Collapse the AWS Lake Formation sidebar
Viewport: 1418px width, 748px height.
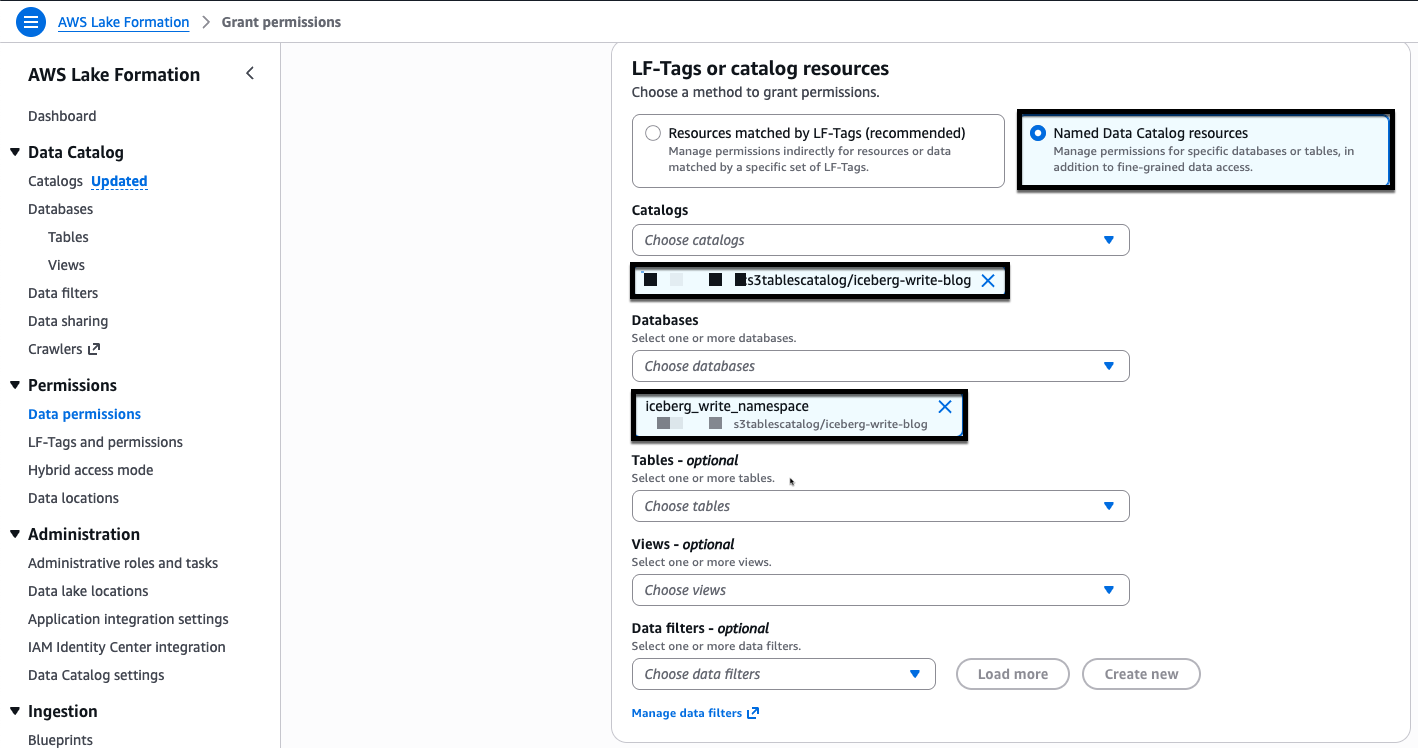point(250,73)
